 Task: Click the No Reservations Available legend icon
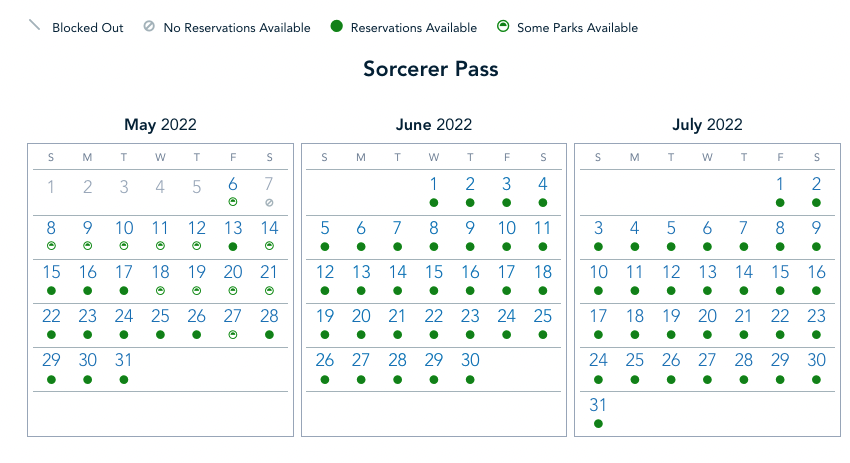point(149,27)
